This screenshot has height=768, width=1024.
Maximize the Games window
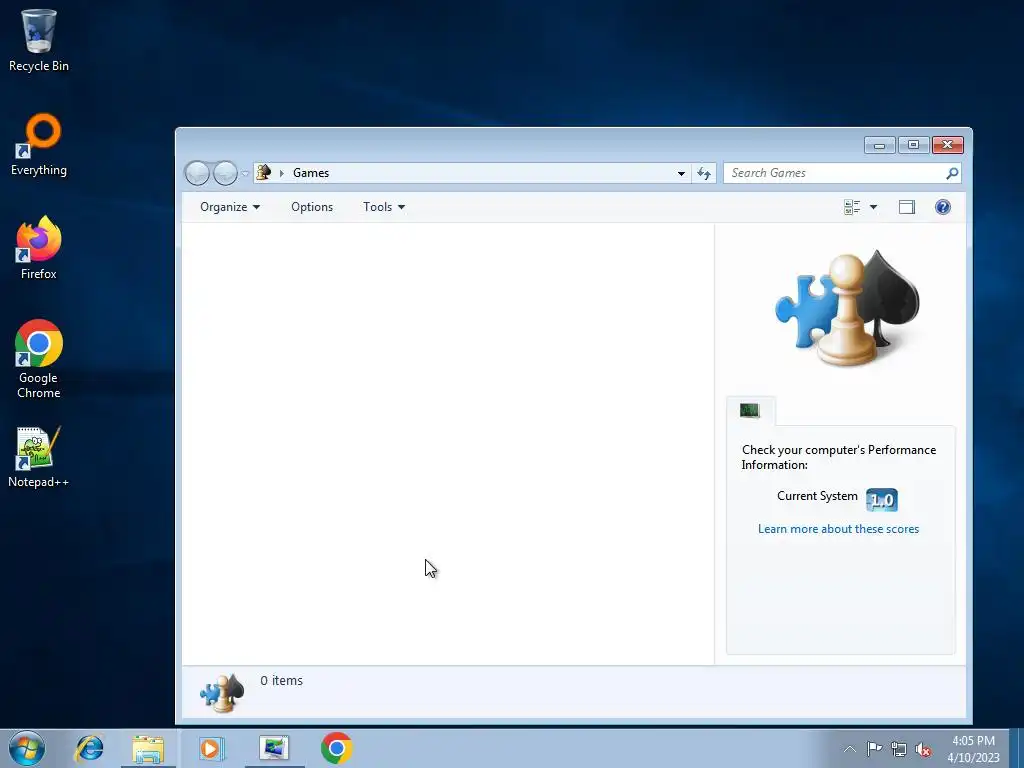click(x=914, y=145)
